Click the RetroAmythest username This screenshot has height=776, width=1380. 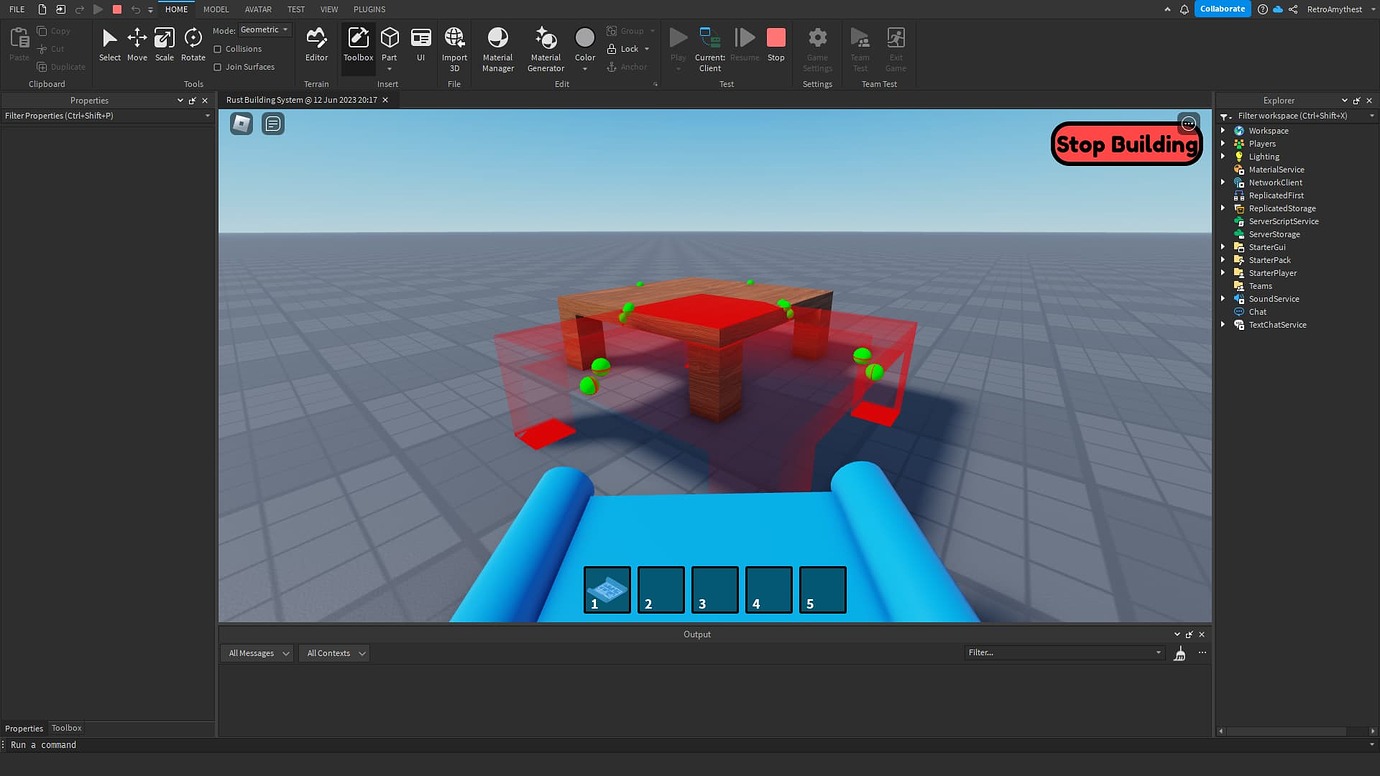coord(1334,9)
